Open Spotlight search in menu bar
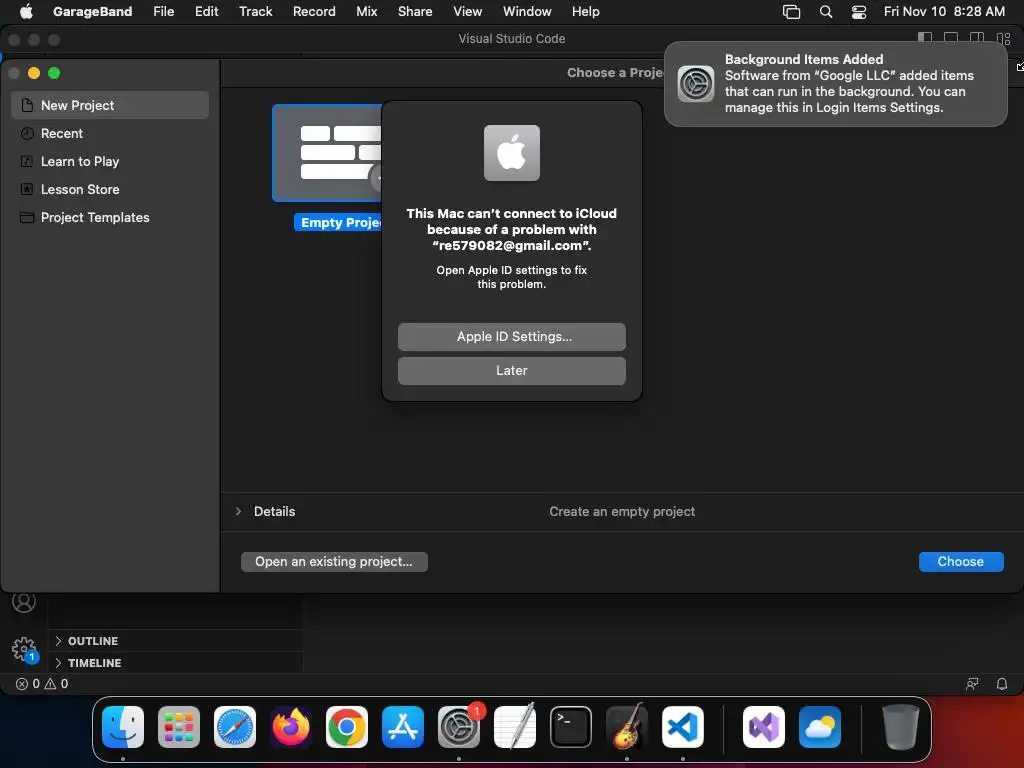Image resolution: width=1024 pixels, height=768 pixels. pos(826,12)
